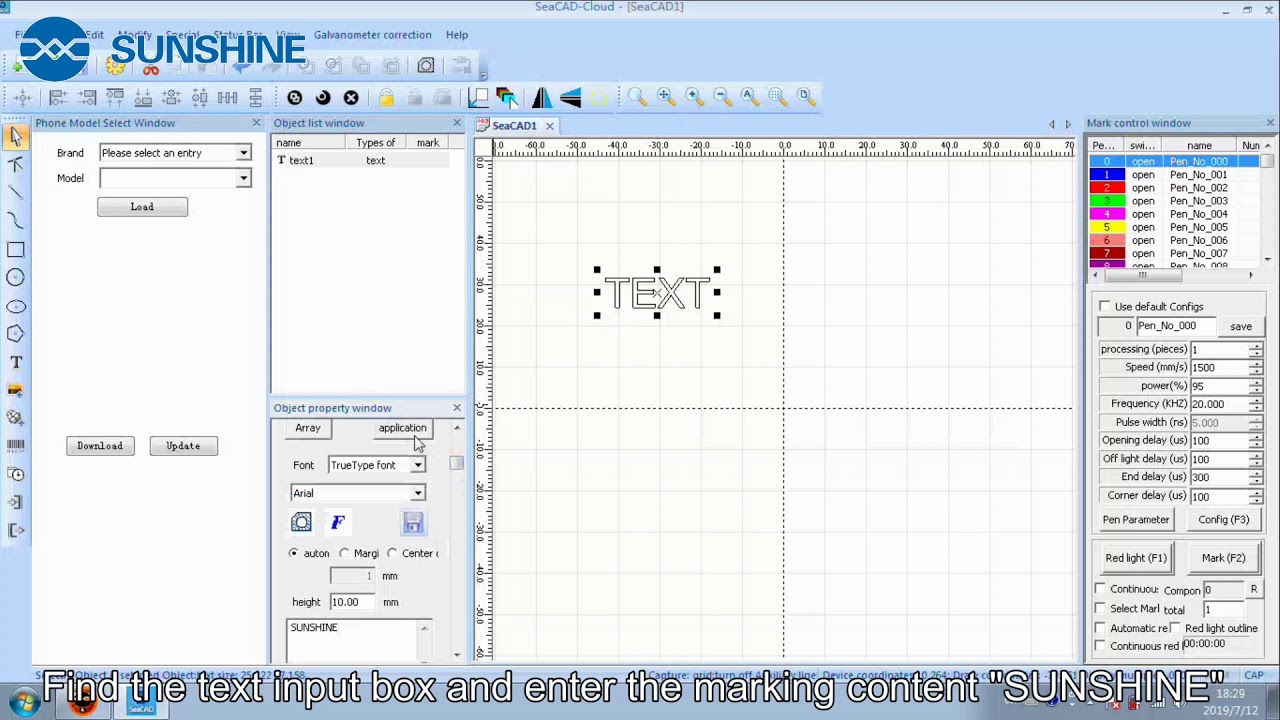Viewport: 1280px width, 720px height.
Task: Click the save disk icon in property window
Action: (x=413, y=522)
